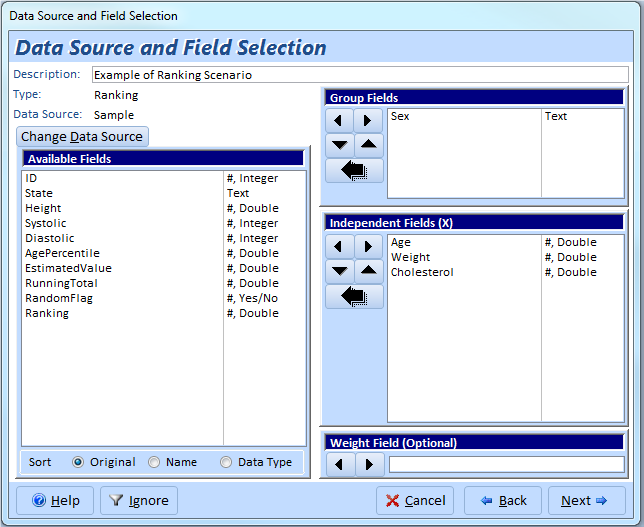644x527 pixels.
Task: Remove field from Independent Fields with left arrow
Action: click(x=340, y=246)
